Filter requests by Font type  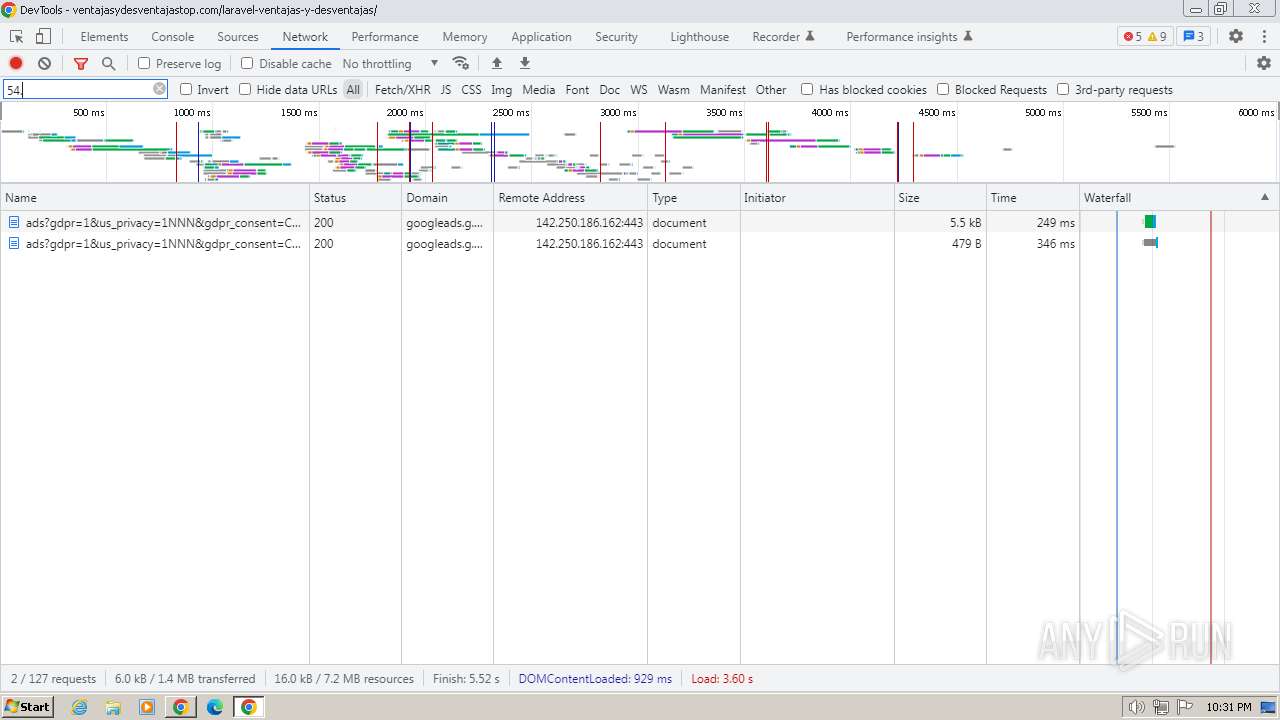coord(577,89)
